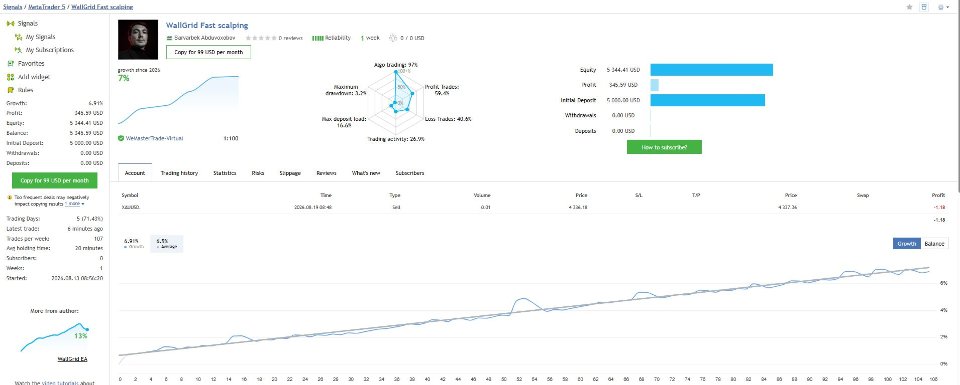This screenshot has width=960, height=385.
Task: Click the Volume column header
Action: click(482, 195)
